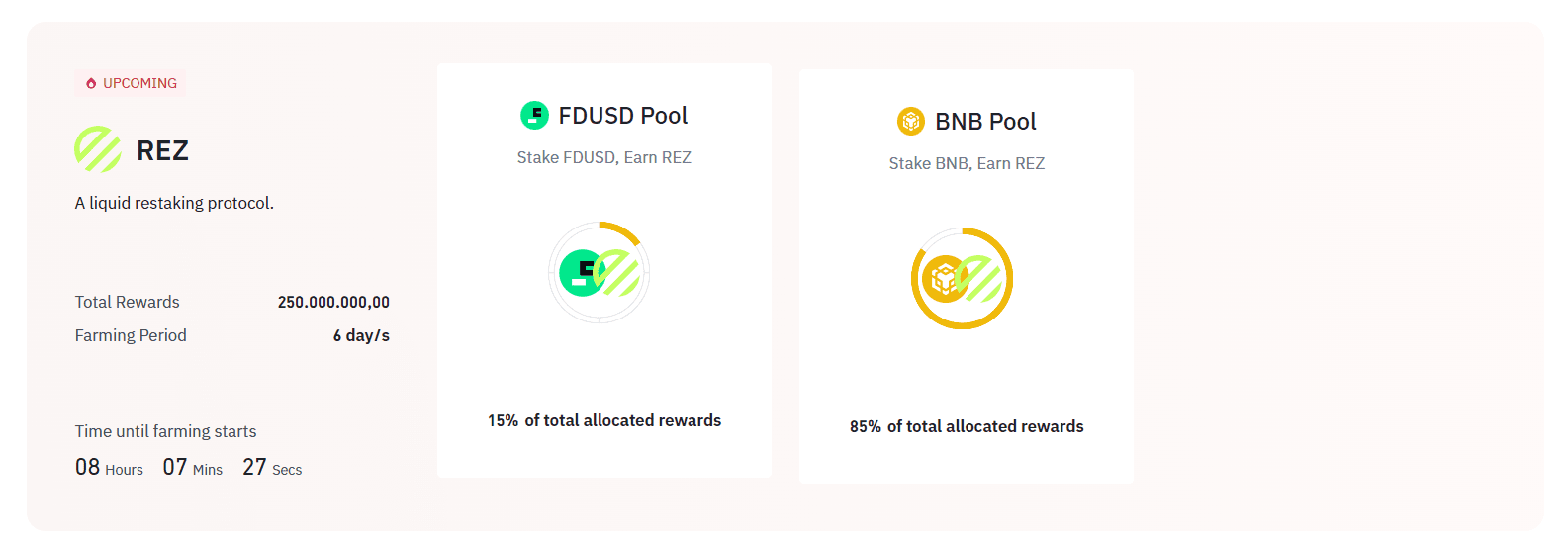This screenshot has width=1568, height=547.
Task: Click the Total Rewards amount 250.000.000,00
Action: click(333, 302)
